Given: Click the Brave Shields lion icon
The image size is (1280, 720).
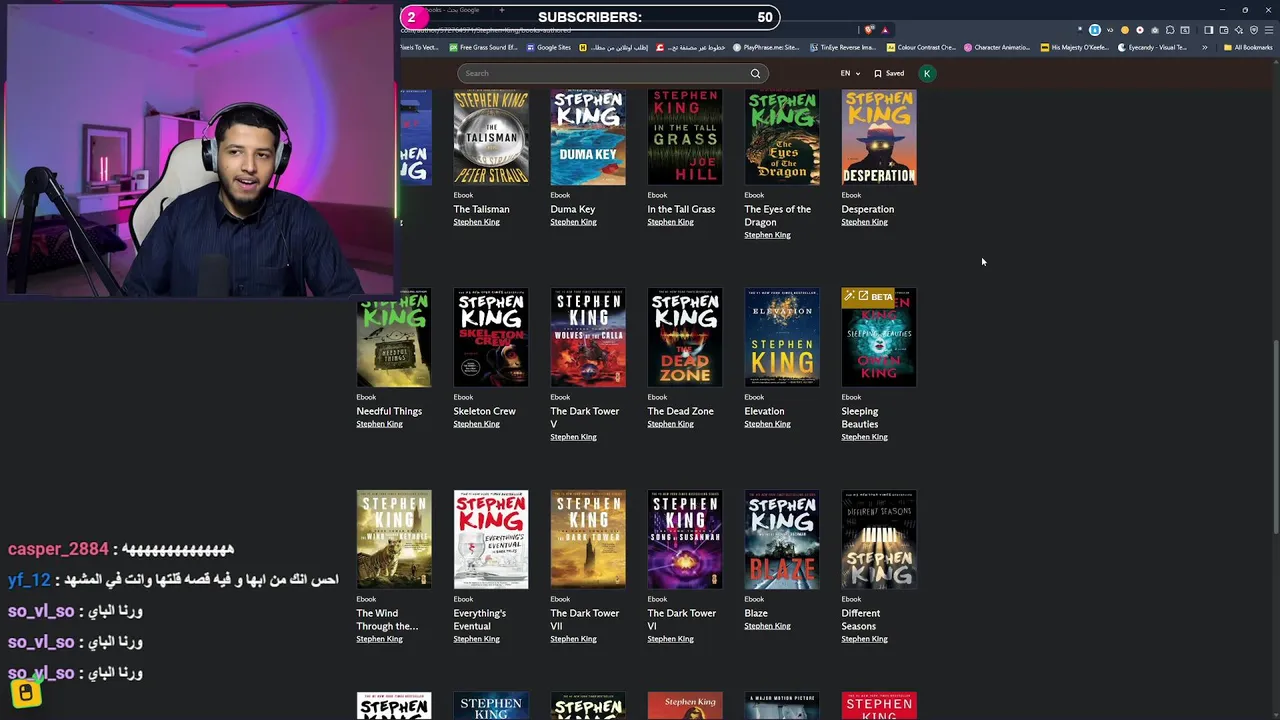Looking at the screenshot, I should 869,30.
